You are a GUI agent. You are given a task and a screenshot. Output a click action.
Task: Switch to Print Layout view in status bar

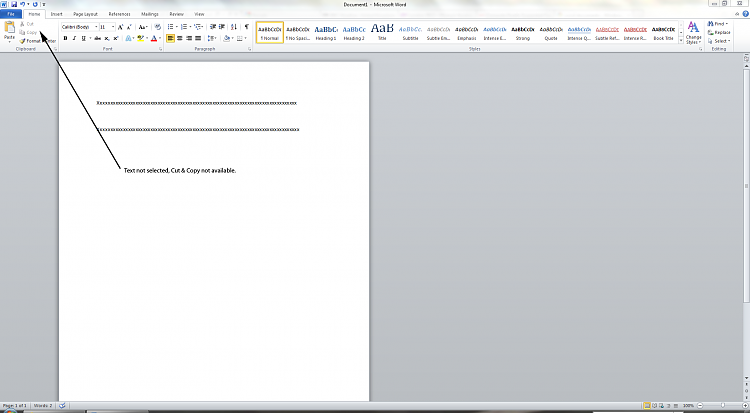coord(647,405)
